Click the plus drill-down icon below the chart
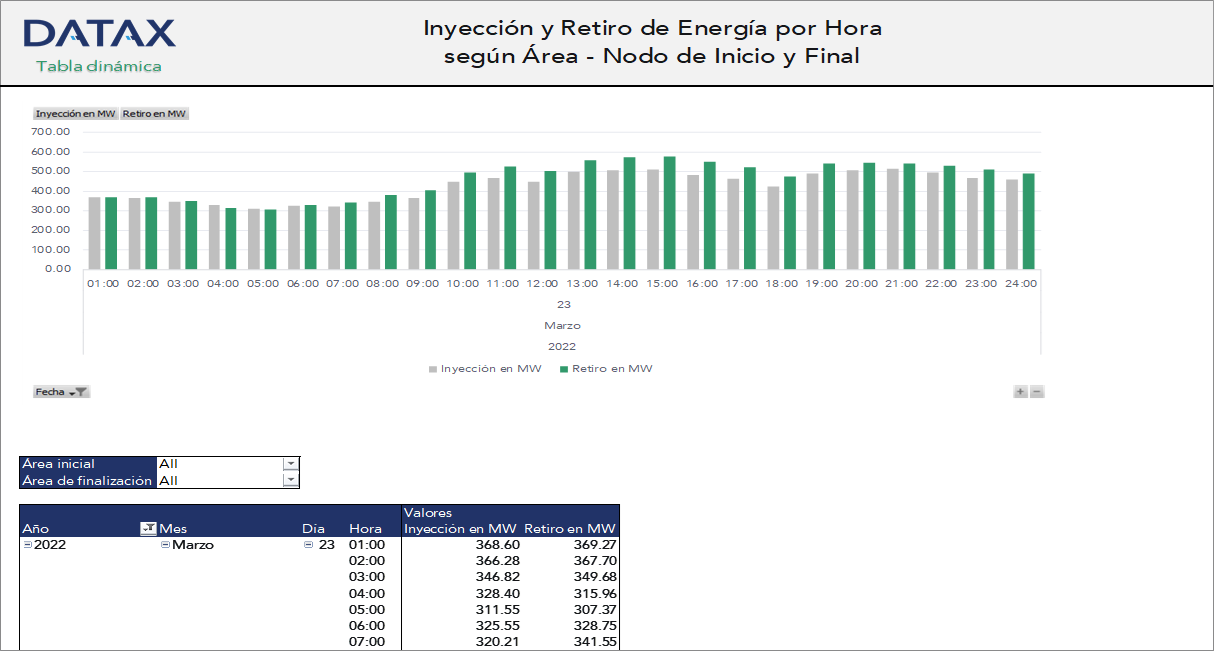Viewport: 1214px width, 651px height. coord(1021,391)
